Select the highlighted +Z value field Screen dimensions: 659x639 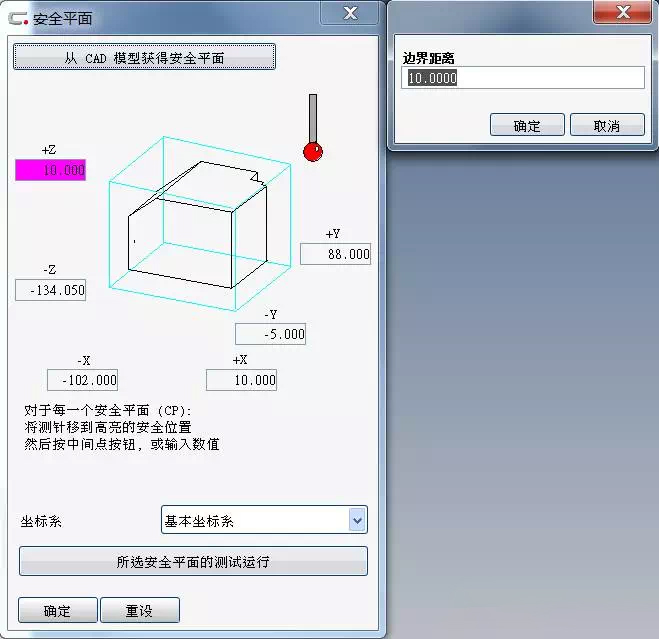[x=51, y=171]
